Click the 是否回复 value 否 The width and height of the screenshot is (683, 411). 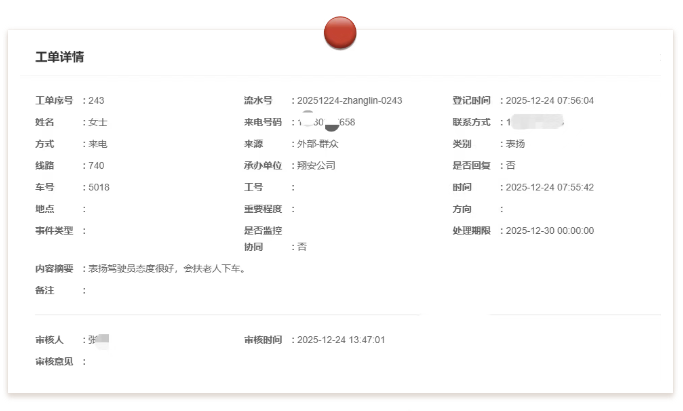[510, 166]
